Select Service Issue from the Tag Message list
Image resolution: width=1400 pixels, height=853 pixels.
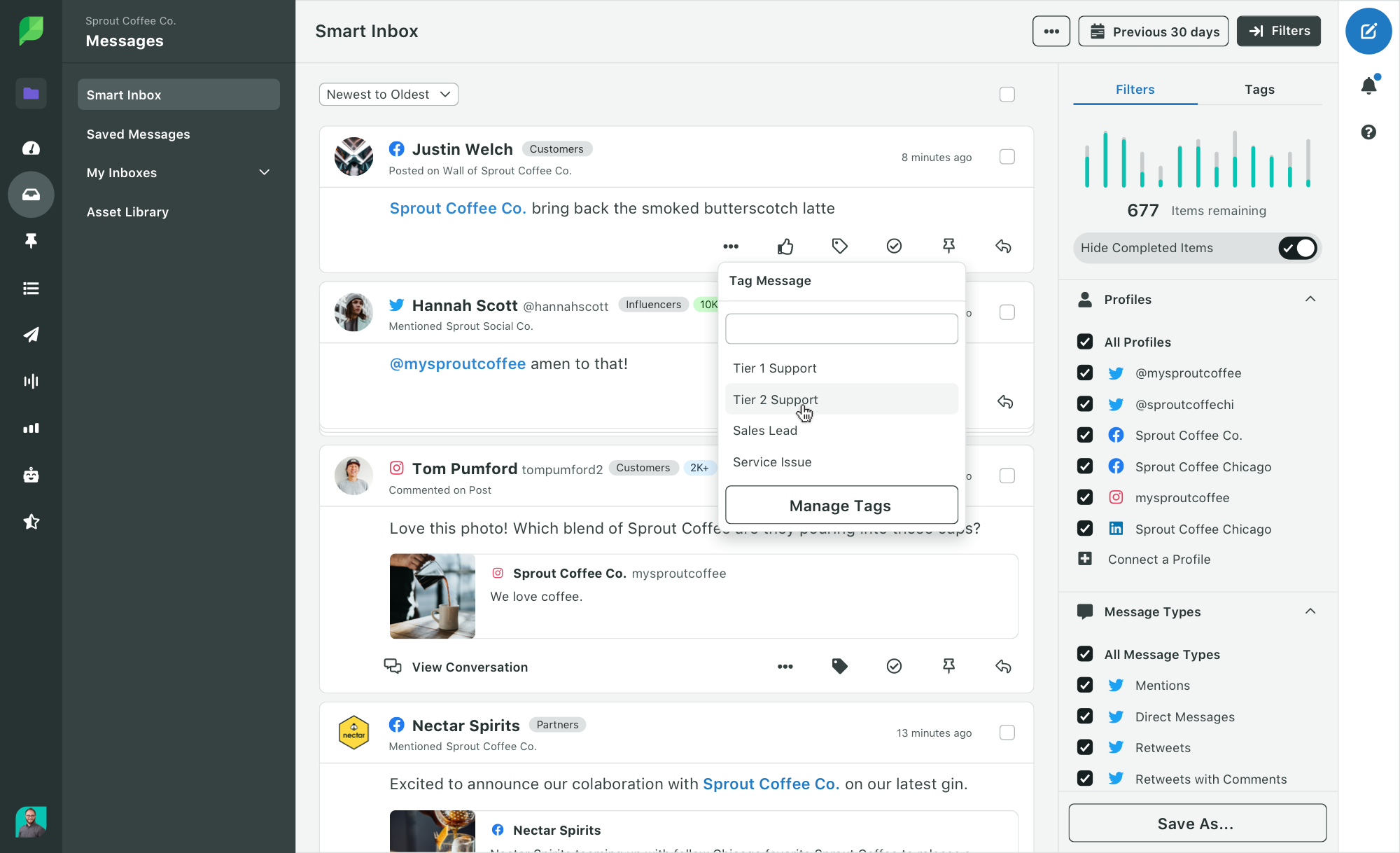(x=772, y=461)
